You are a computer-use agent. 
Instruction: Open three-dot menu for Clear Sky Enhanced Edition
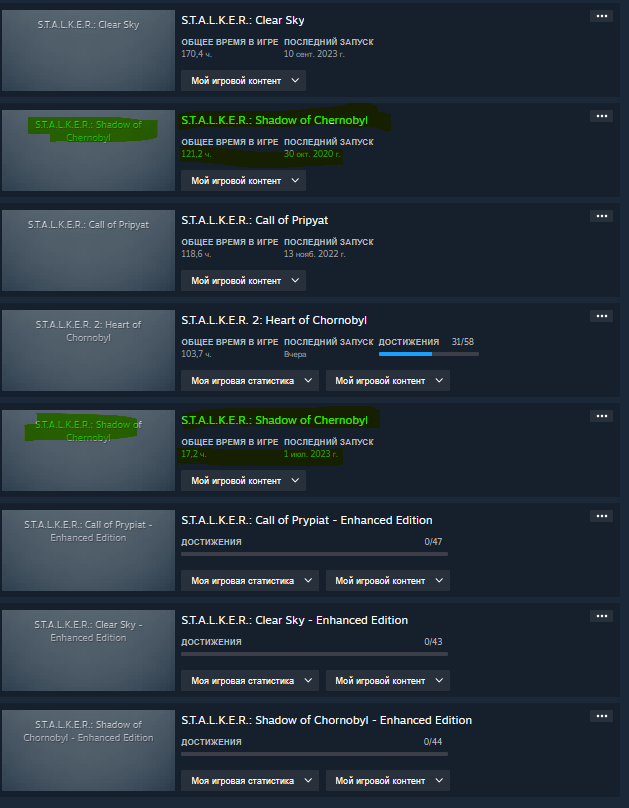tap(601, 616)
